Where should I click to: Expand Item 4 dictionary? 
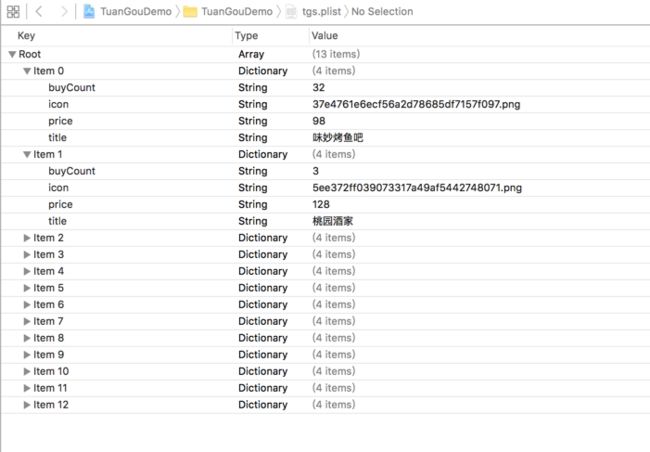27,271
